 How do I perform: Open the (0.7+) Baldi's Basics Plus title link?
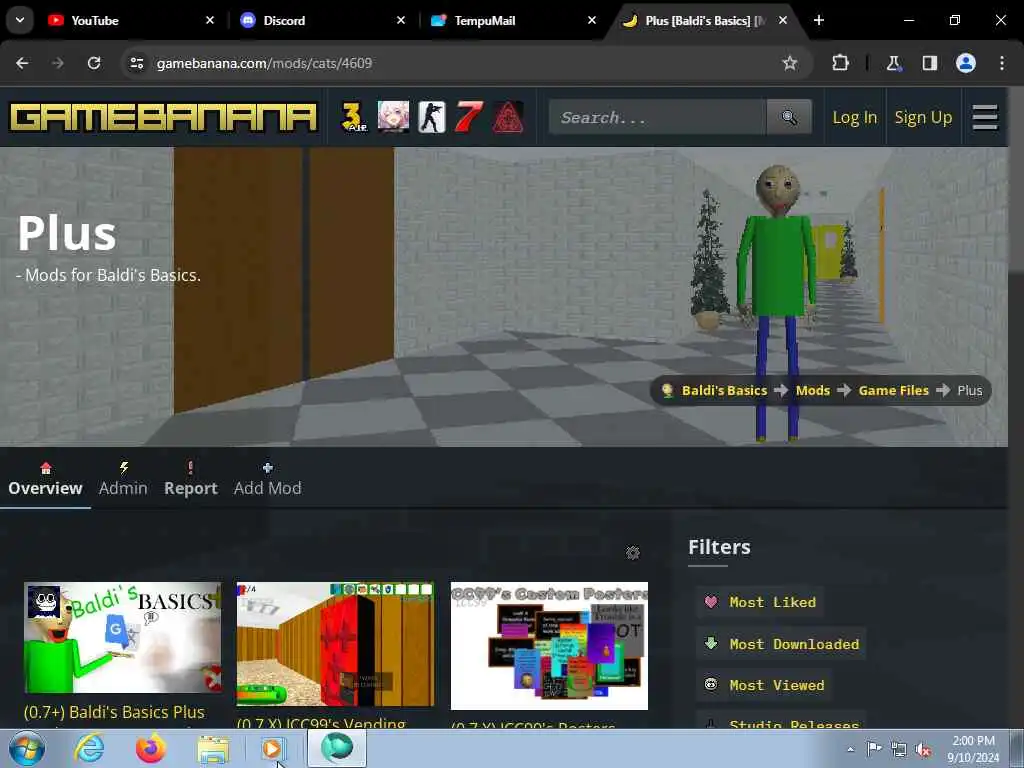[x=114, y=712]
